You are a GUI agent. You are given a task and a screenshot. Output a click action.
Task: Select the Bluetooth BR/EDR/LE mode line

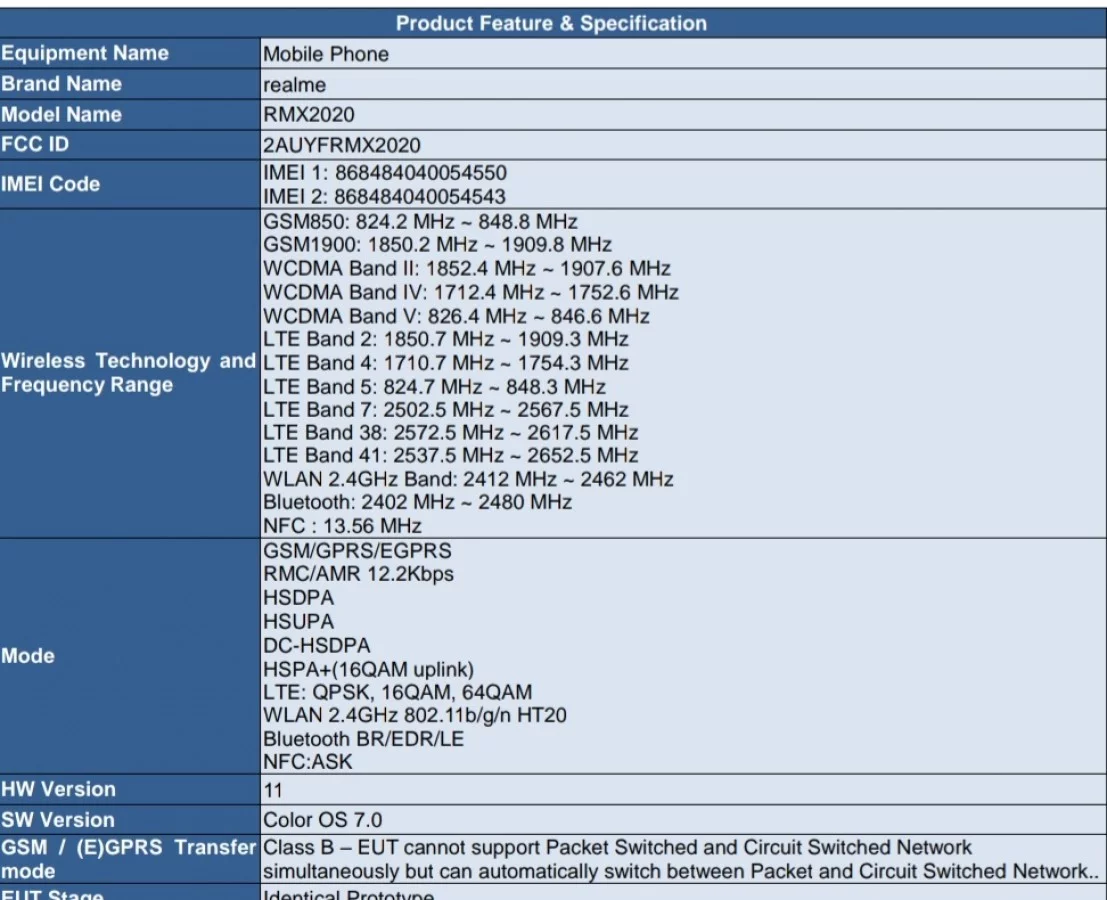[x=363, y=740]
